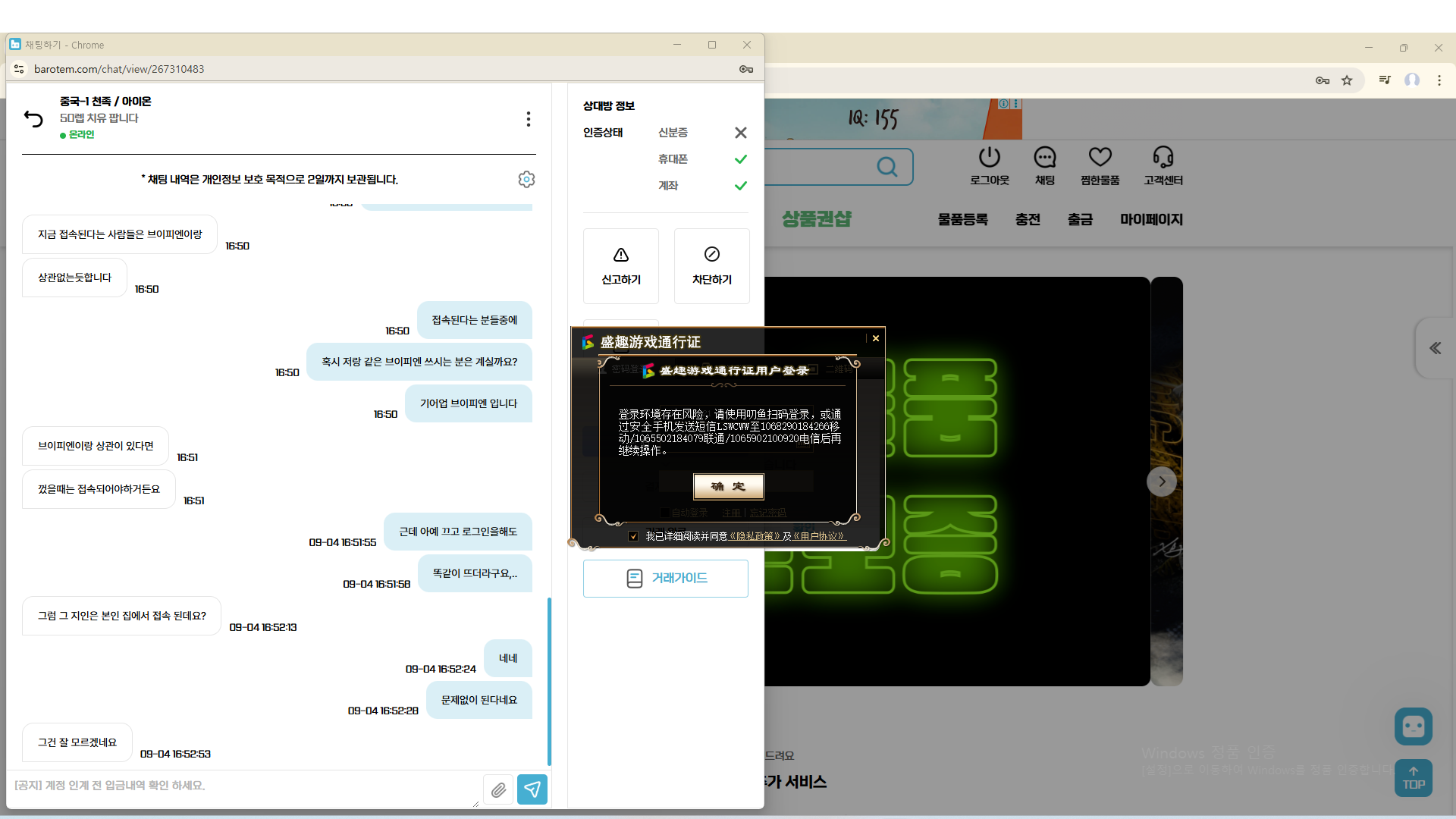1456x819 pixels.
Task: Click the search magnifier icon
Action: pyautogui.click(x=886, y=167)
